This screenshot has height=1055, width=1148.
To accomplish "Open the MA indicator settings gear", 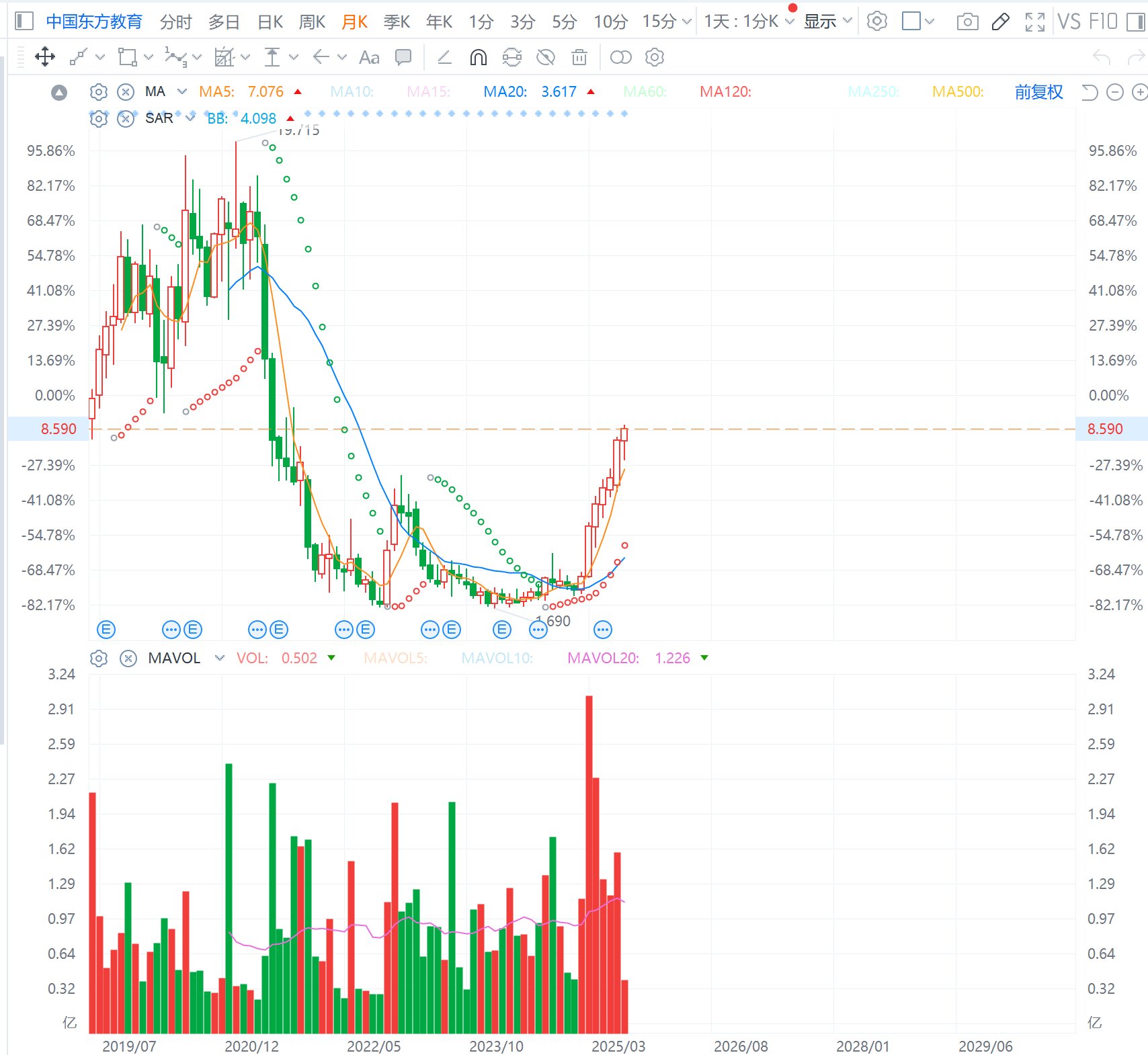I will 99,92.
